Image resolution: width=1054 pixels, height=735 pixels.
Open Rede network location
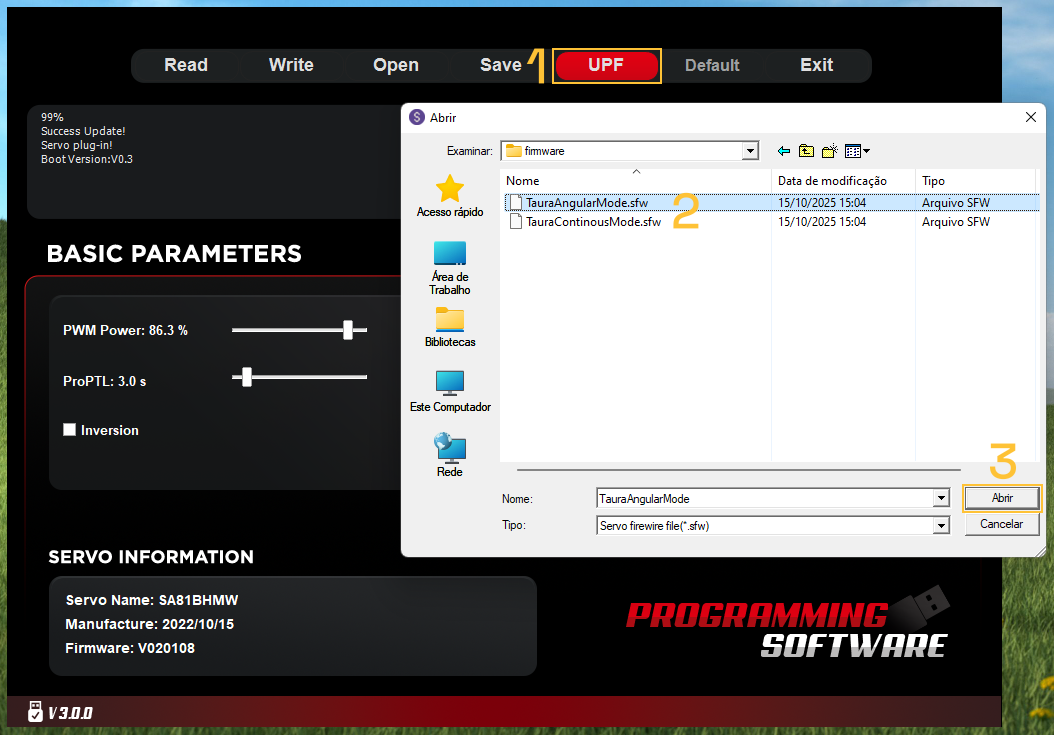(450, 455)
